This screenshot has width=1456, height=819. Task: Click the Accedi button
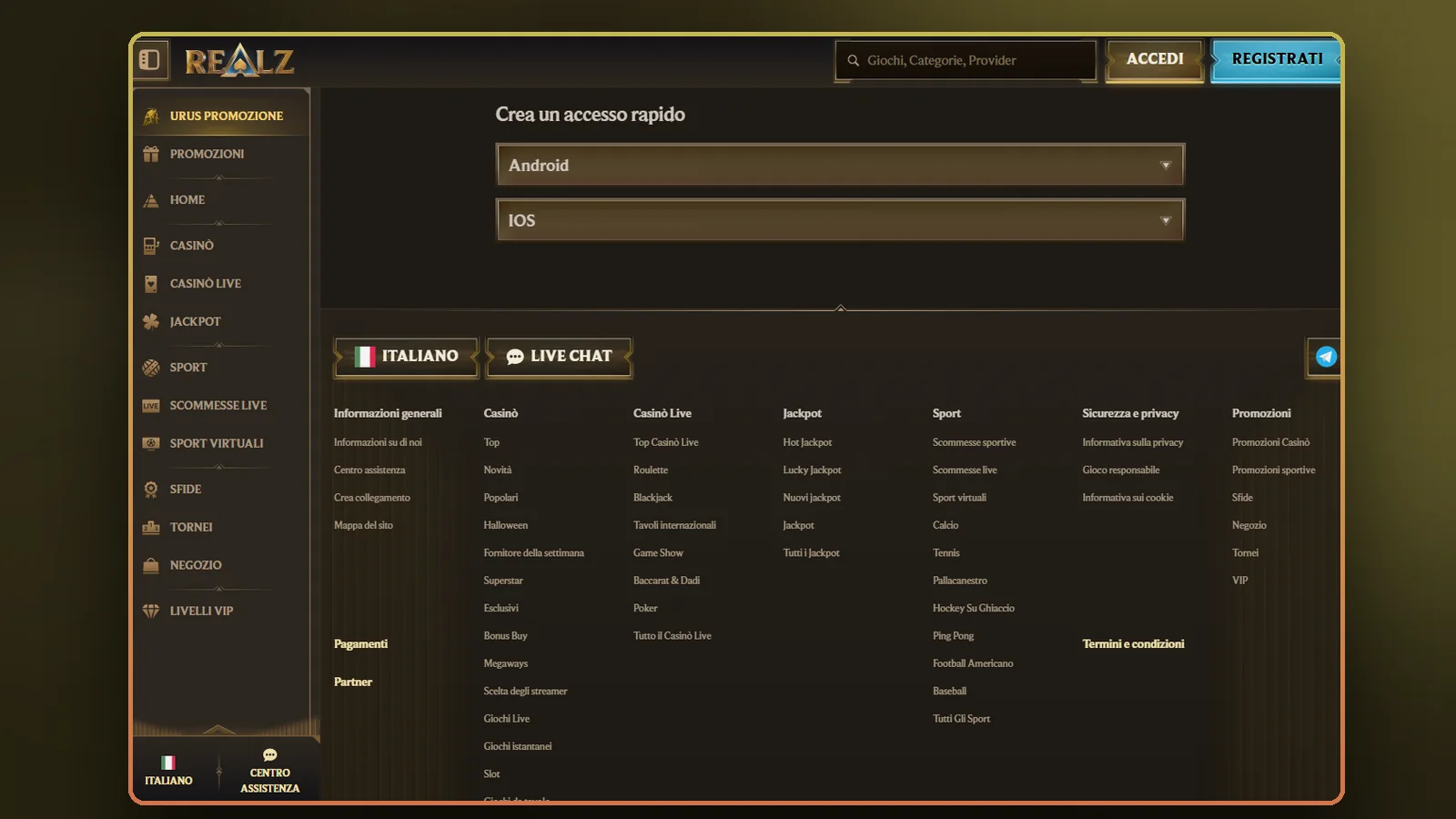[x=1155, y=59]
